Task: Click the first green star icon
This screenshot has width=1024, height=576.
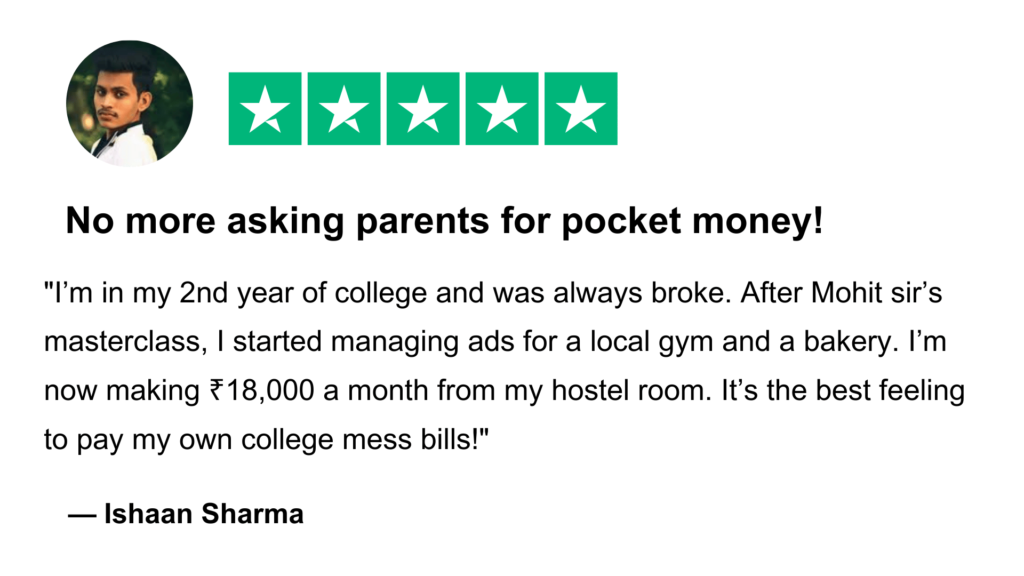Action: 265,109
